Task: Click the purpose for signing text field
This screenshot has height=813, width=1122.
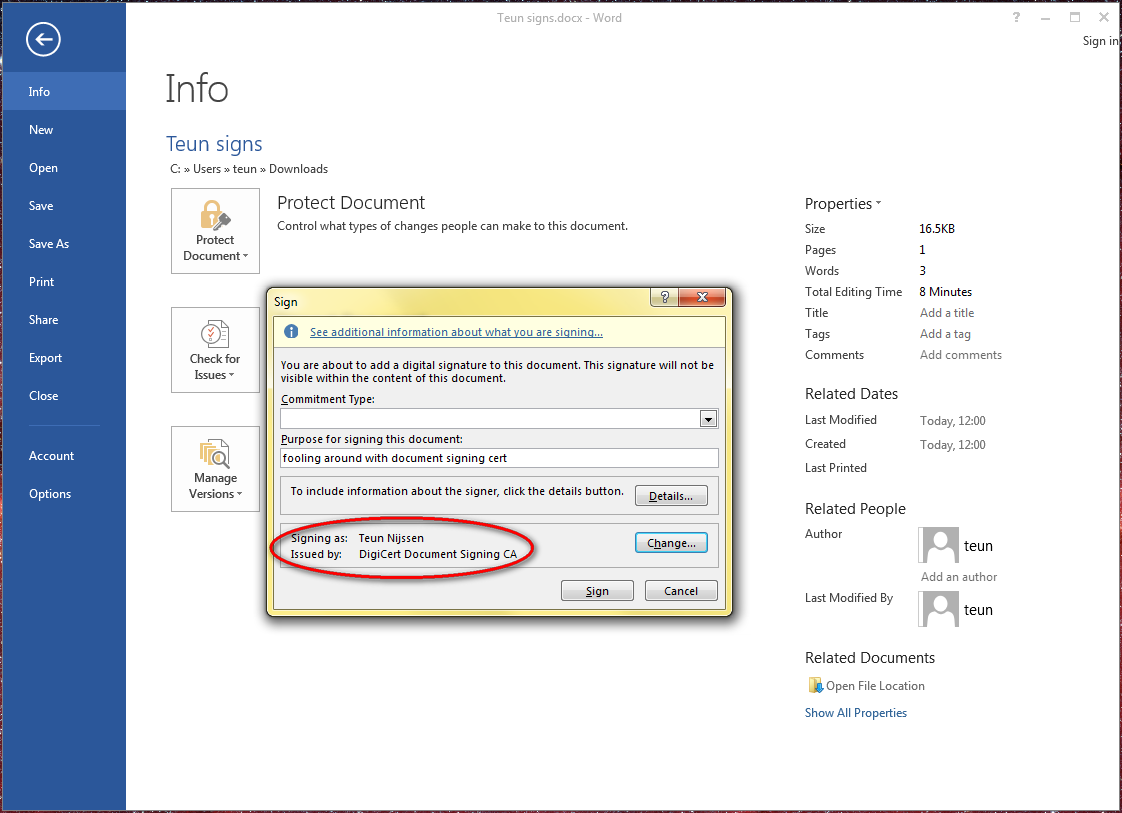Action: point(499,458)
